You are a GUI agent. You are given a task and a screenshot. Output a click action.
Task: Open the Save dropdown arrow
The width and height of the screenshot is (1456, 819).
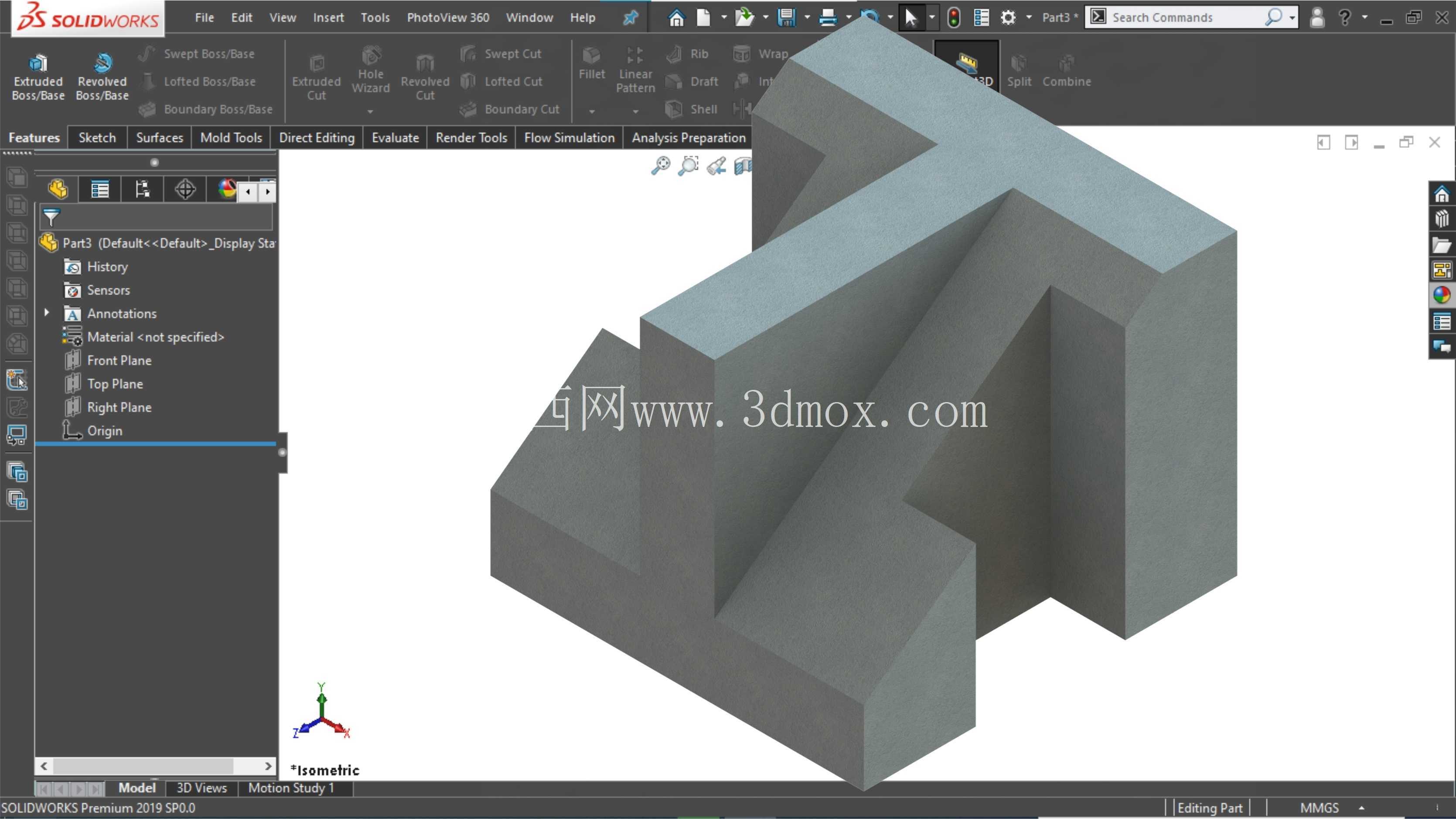(x=807, y=17)
